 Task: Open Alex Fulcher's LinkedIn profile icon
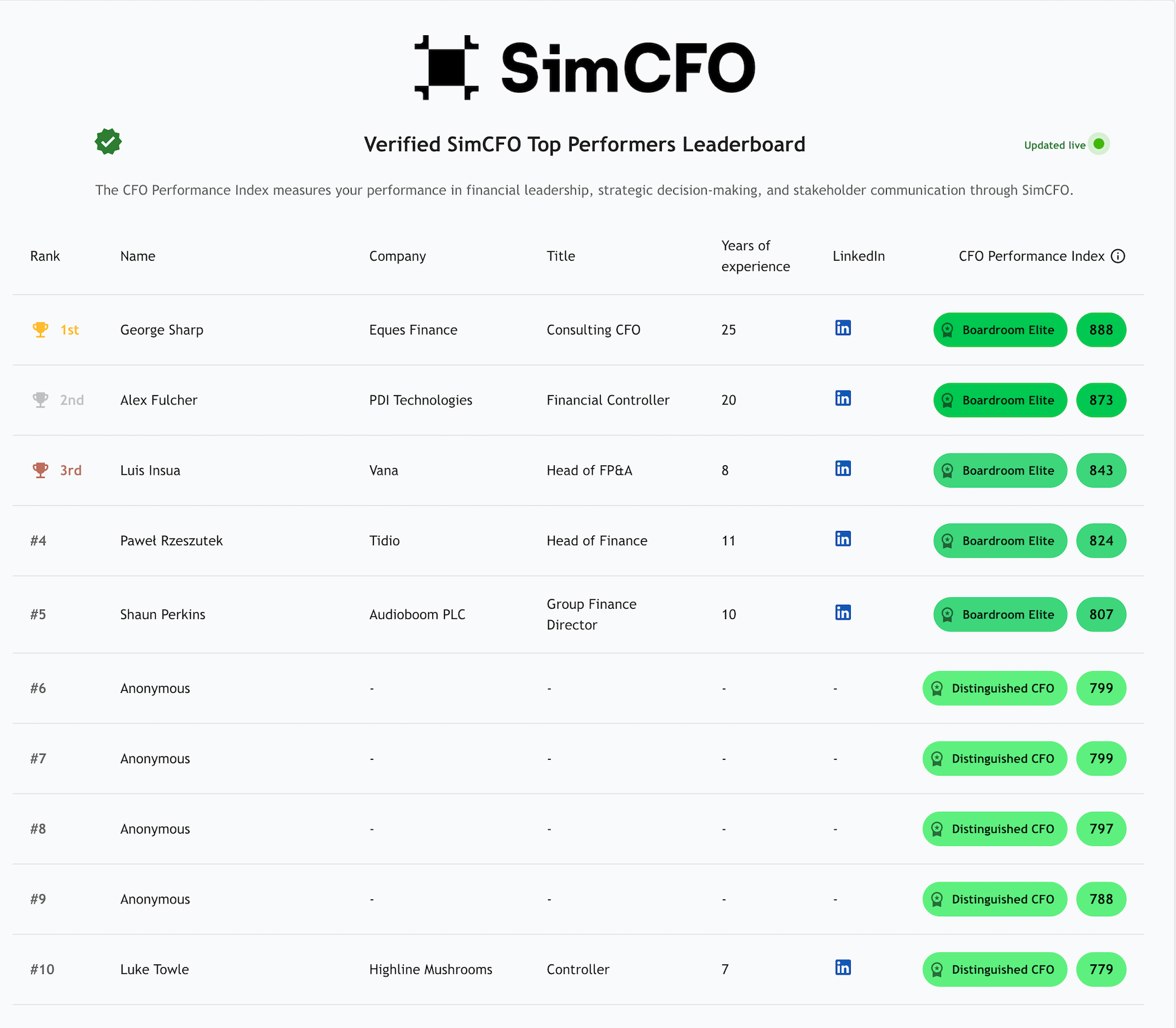pos(843,398)
